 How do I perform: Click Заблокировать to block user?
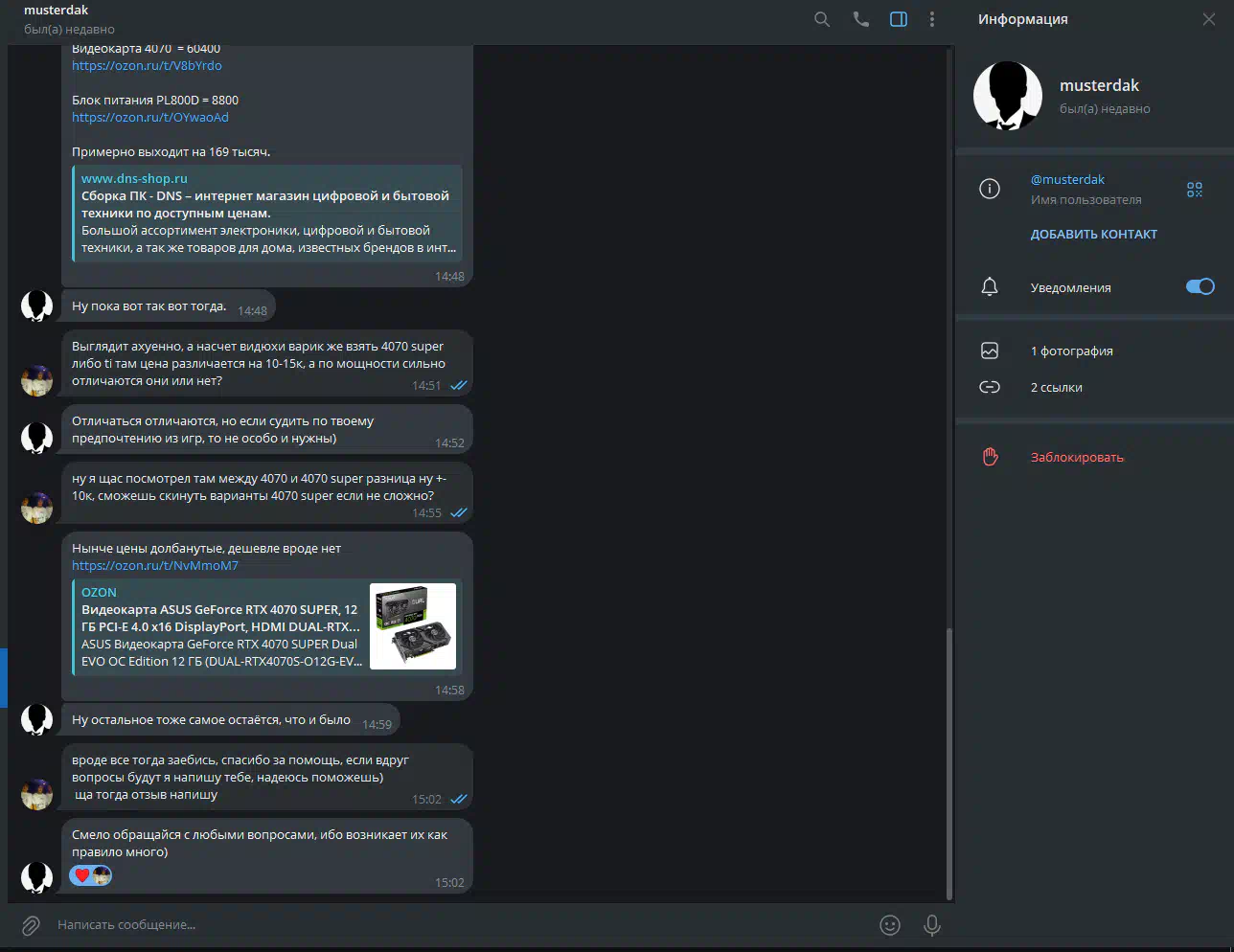coord(1077,458)
